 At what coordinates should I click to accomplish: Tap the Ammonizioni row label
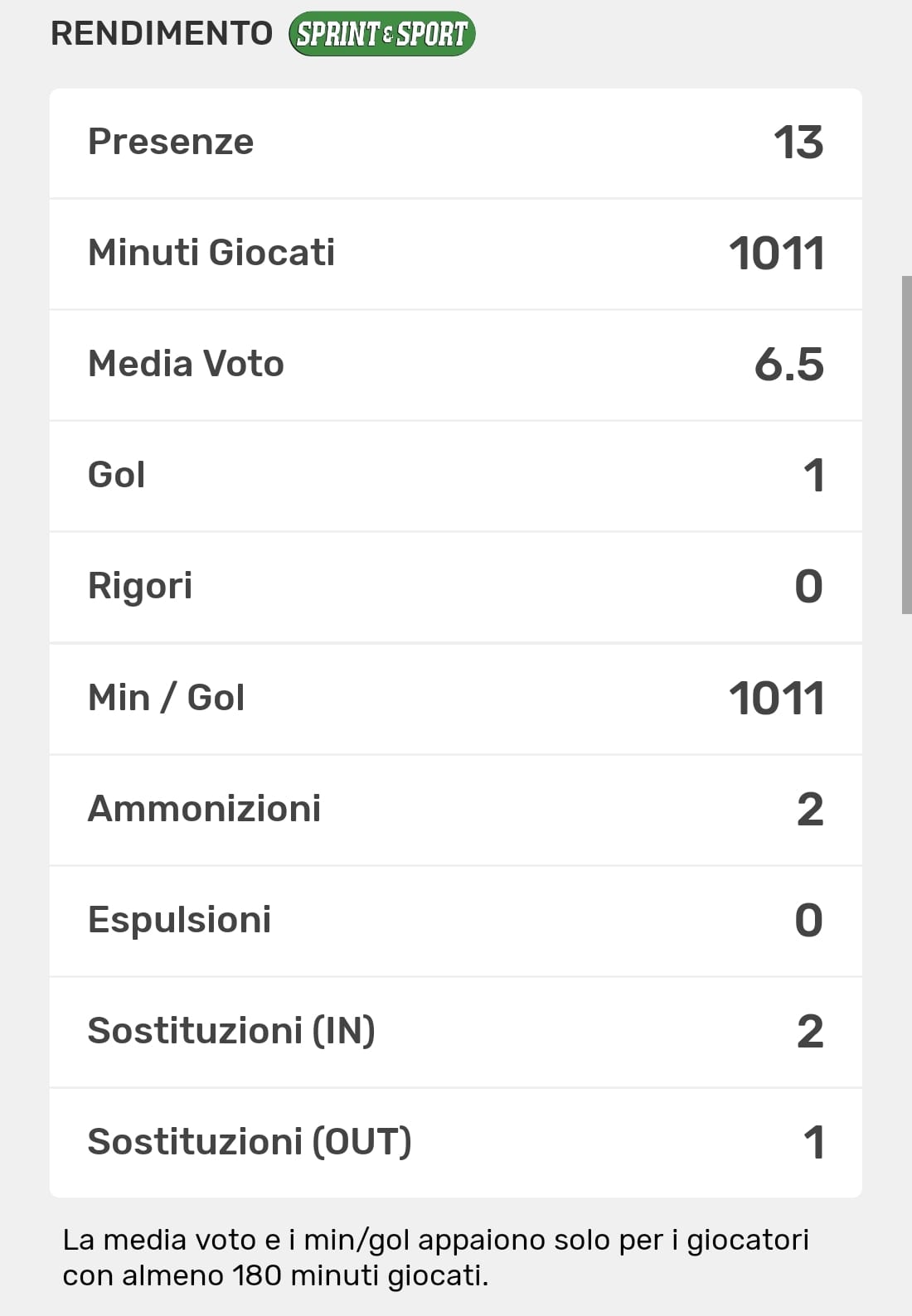pyautogui.click(x=204, y=809)
